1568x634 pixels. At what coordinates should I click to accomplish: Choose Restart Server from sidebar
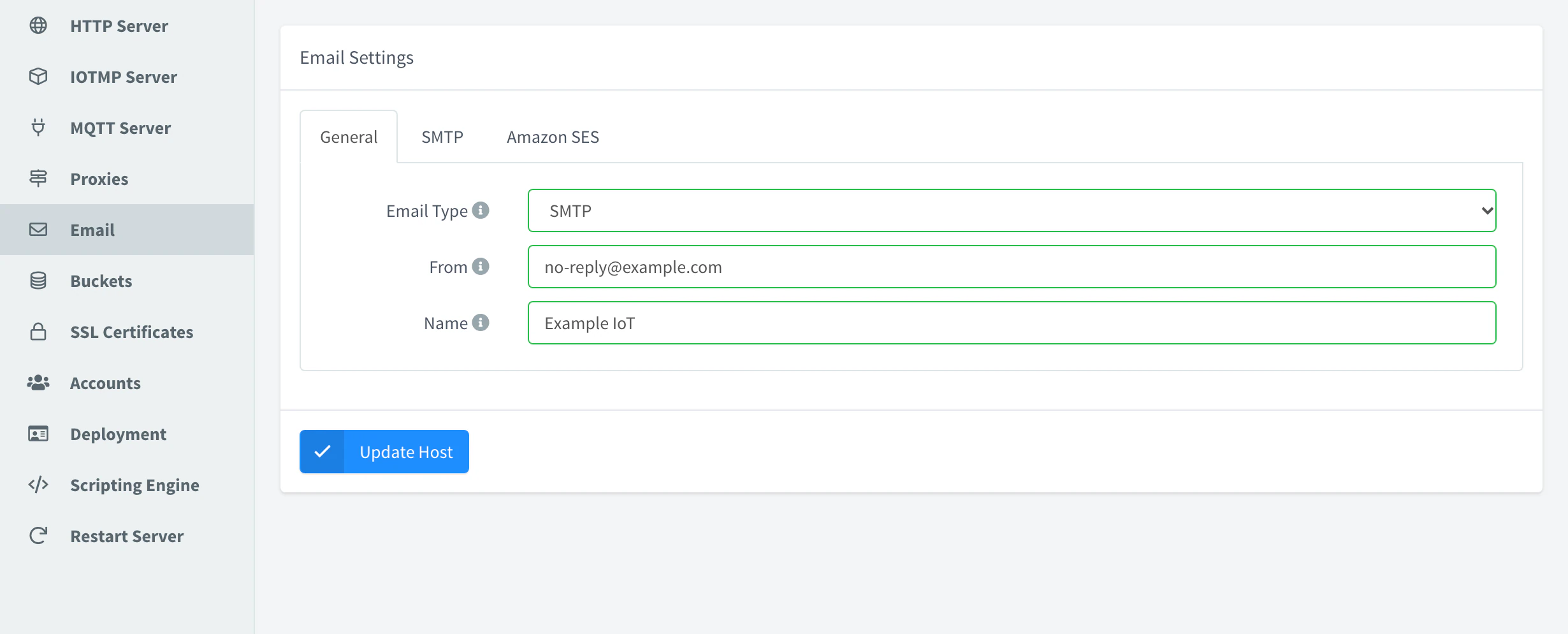[x=127, y=536]
